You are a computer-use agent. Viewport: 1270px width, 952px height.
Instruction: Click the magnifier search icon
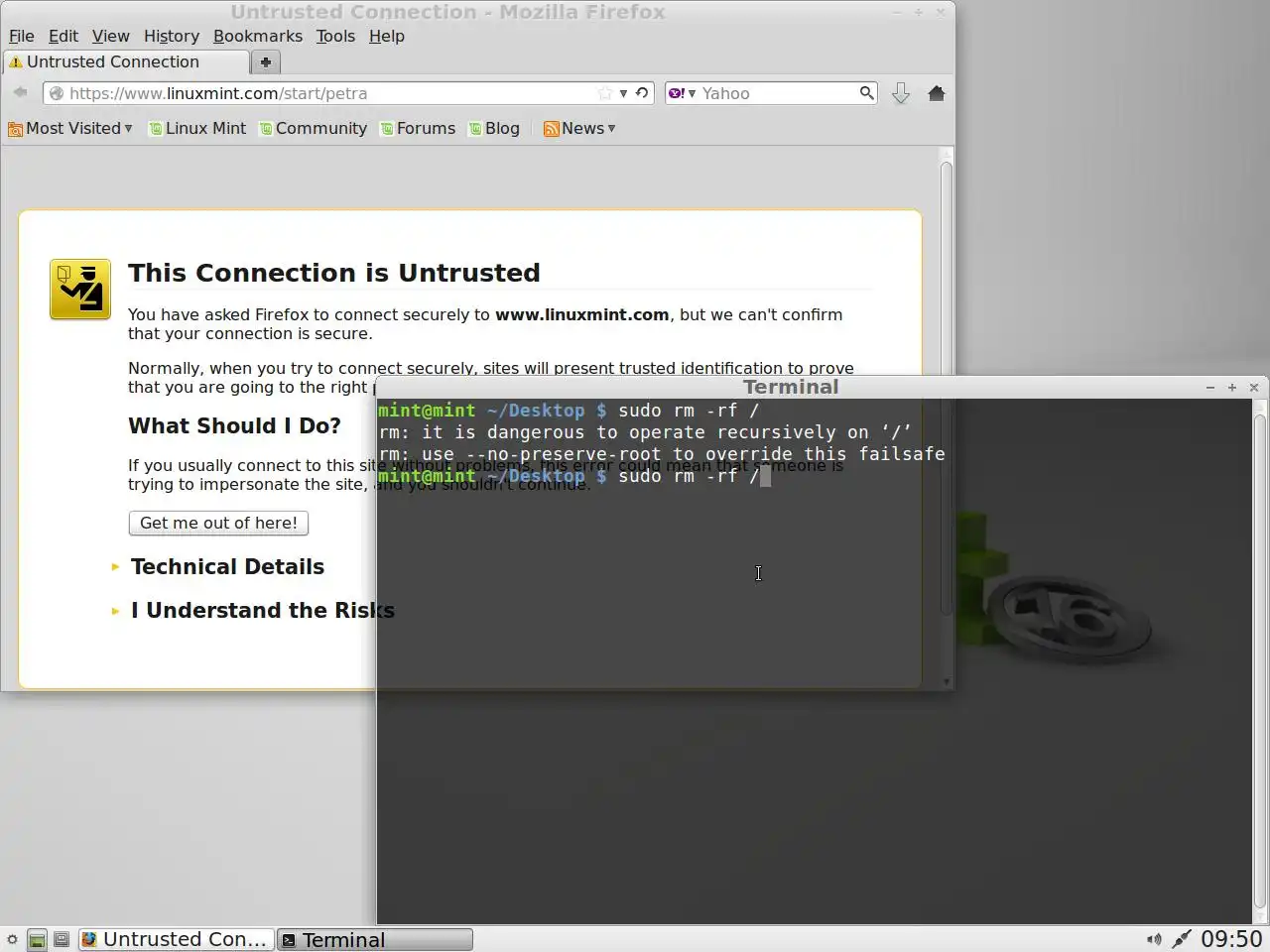(x=866, y=93)
